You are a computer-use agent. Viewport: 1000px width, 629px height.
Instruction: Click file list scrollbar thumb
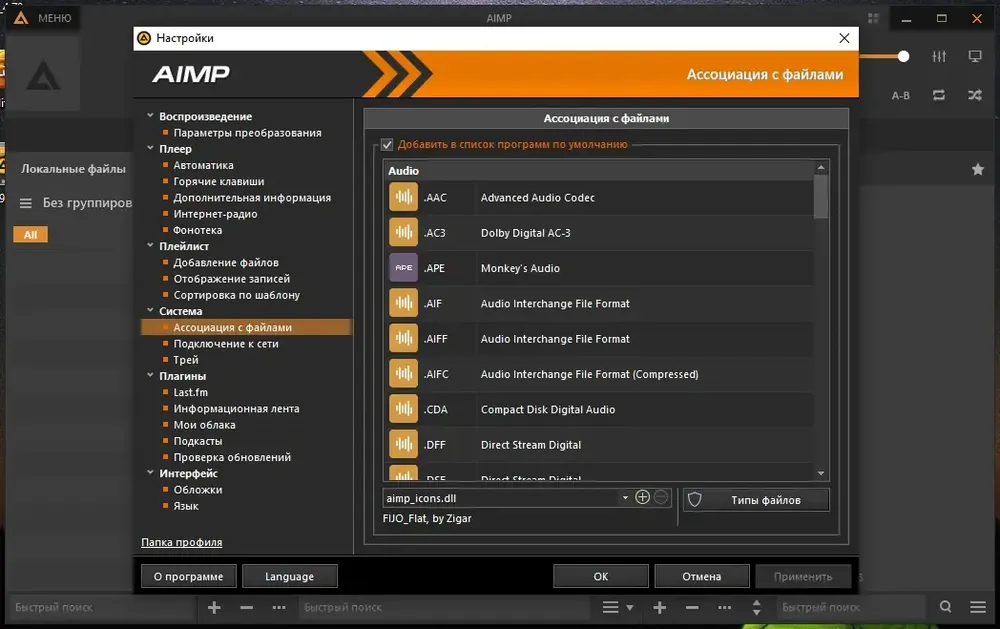821,196
